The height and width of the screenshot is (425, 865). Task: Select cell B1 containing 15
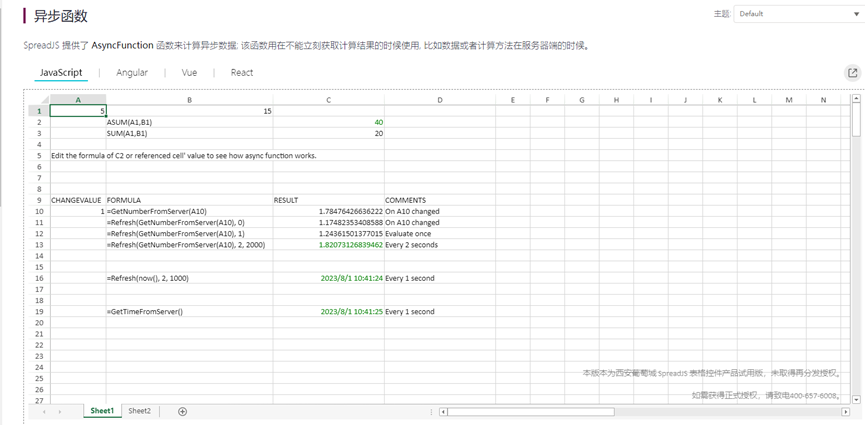[x=189, y=111]
